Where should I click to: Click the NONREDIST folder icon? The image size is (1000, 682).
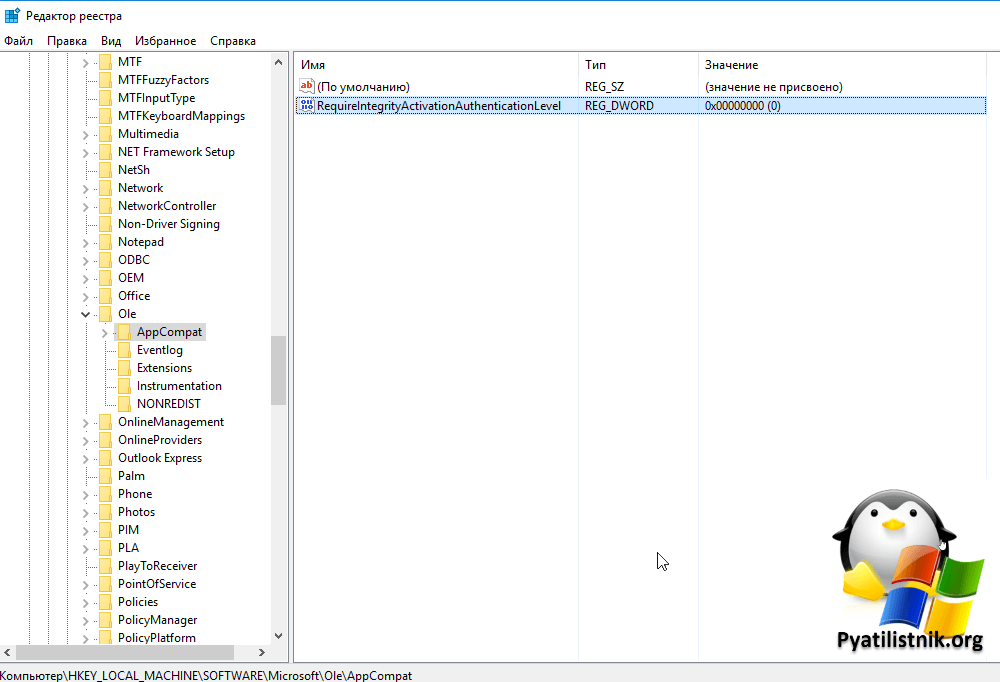coord(124,404)
